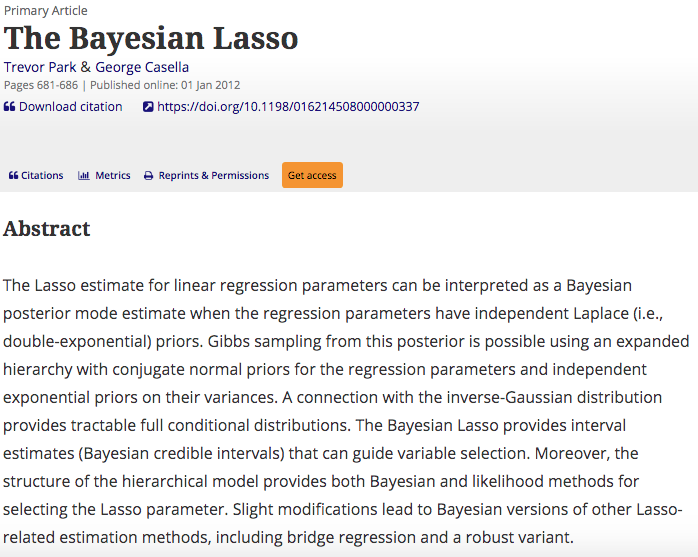Click the Primary Article label

pyautogui.click(x=45, y=11)
